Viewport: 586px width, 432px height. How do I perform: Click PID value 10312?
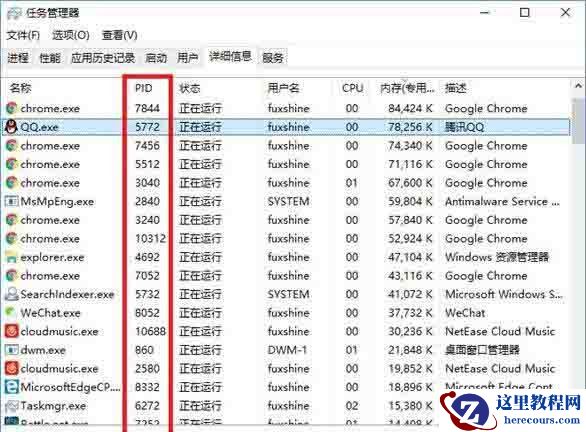[151, 238]
